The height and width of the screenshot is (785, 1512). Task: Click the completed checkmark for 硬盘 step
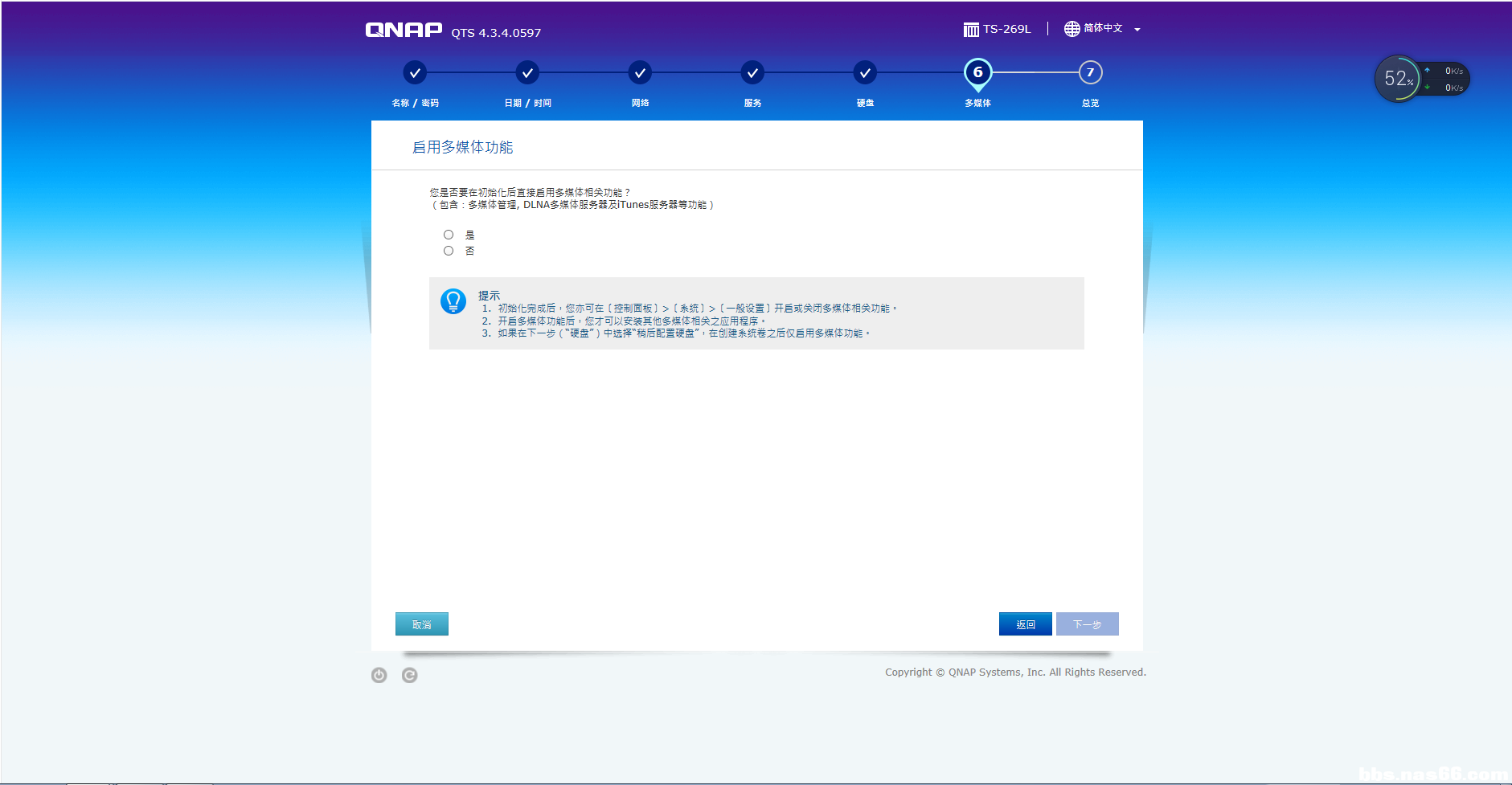coord(865,72)
